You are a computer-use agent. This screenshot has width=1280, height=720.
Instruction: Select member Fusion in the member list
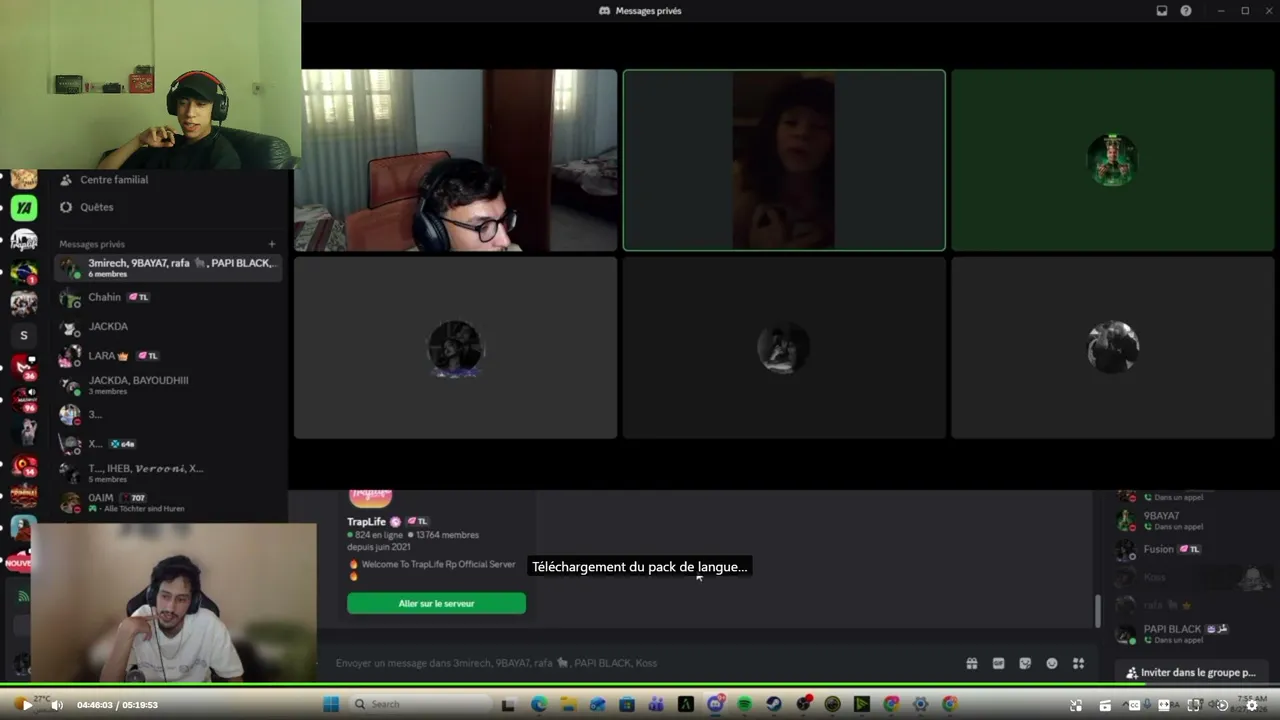click(1190, 549)
